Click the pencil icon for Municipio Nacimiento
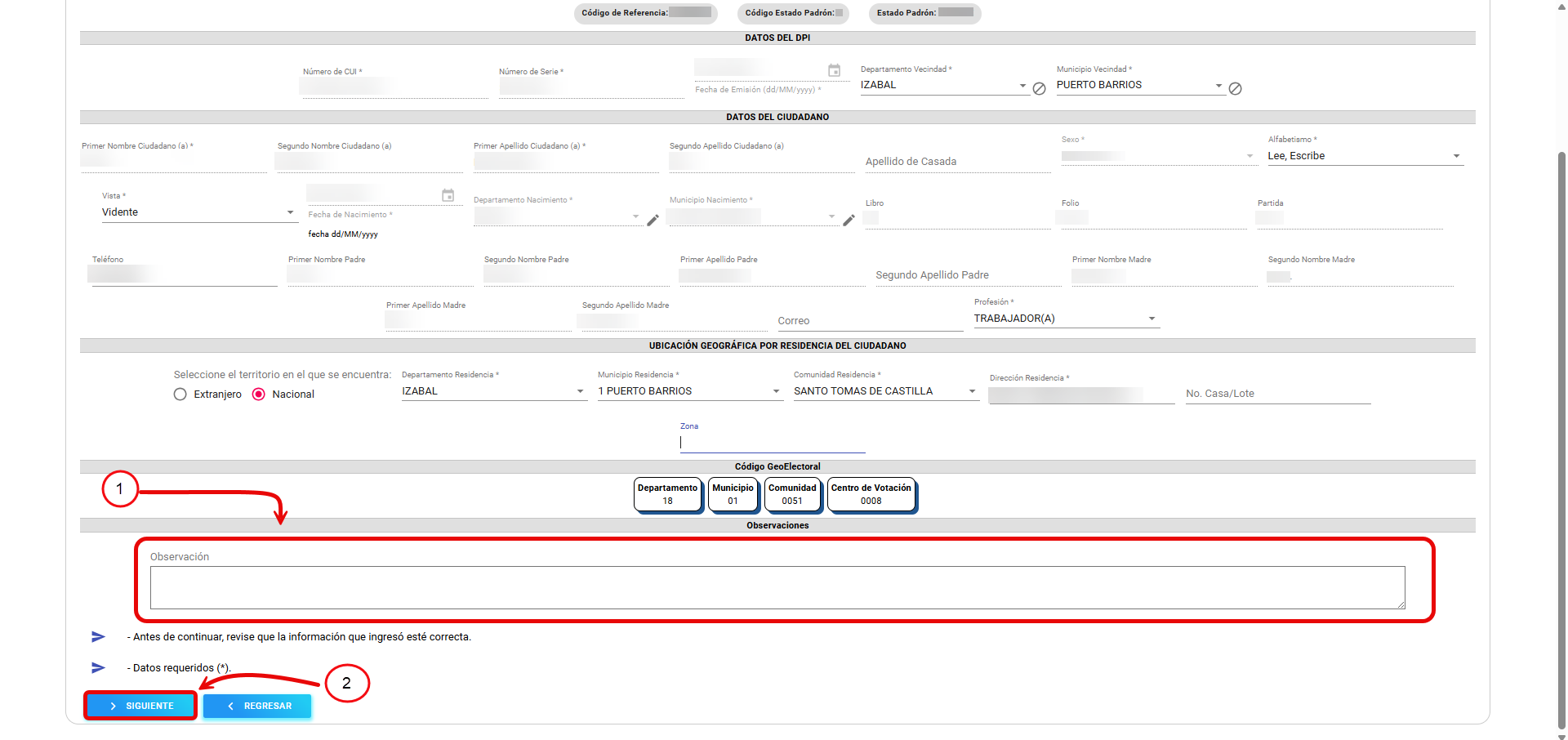 pos(849,221)
